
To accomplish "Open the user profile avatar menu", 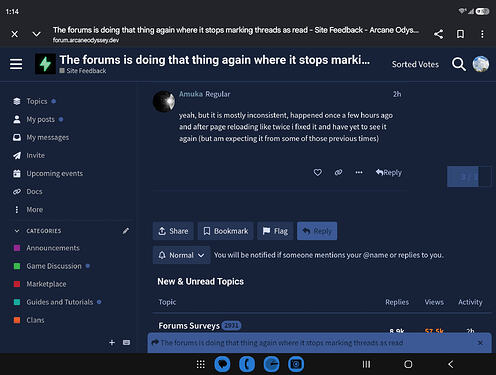I will click(481, 64).
